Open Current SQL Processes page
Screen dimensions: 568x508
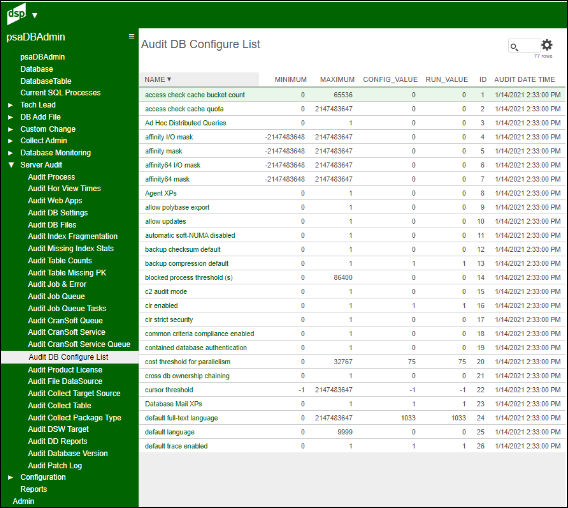tap(60, 93)
